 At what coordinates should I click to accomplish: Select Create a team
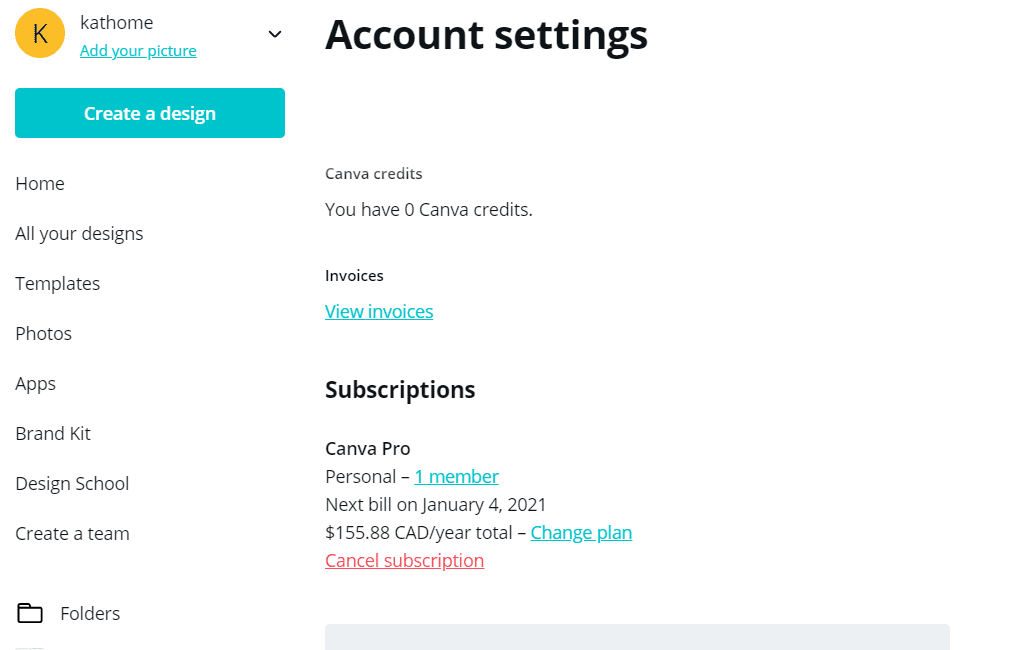point(72,534)
